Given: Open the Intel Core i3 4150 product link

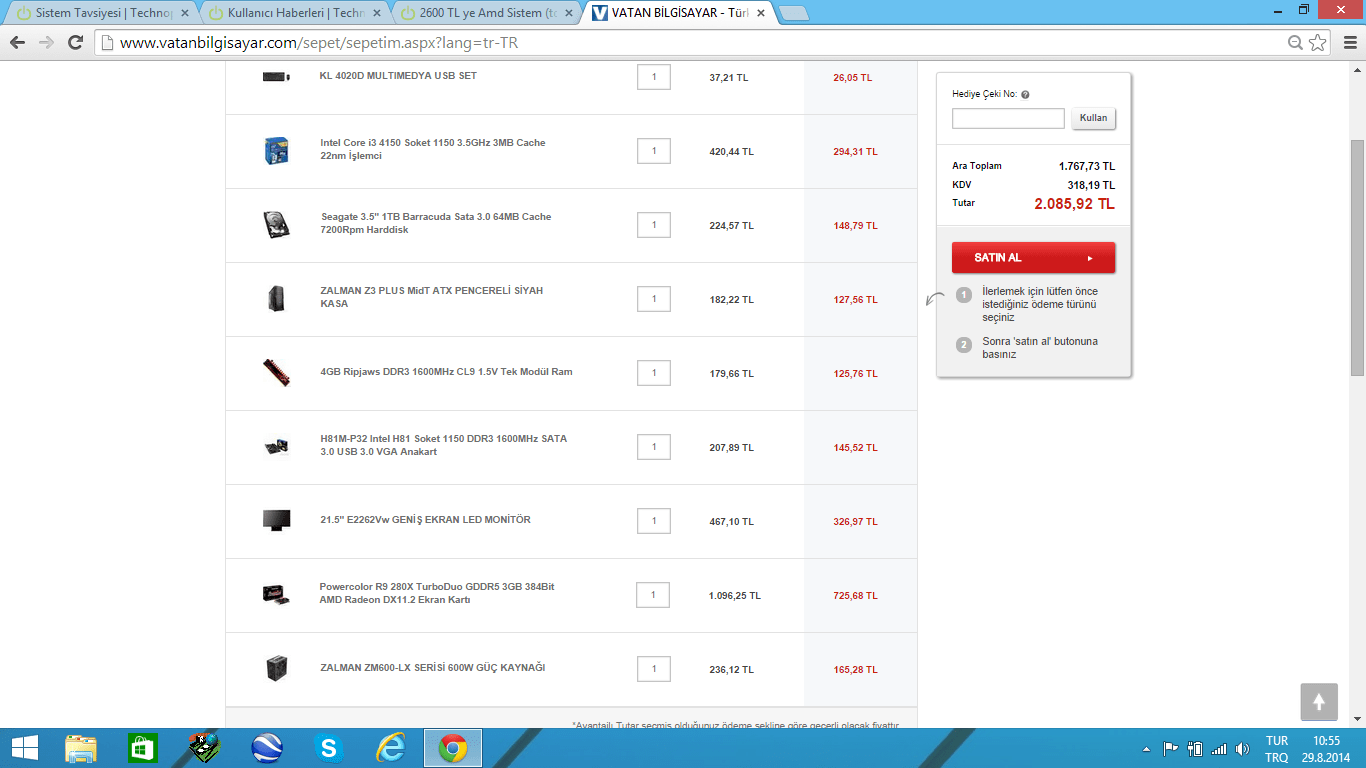Looking at the screenshot, I should 433,149.
